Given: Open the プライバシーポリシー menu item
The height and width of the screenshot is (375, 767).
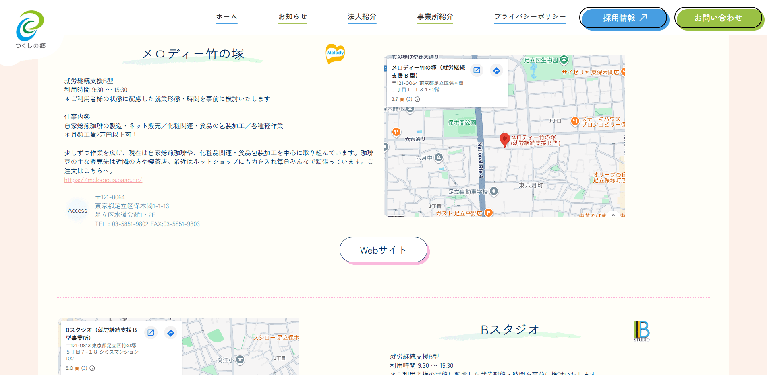Looking at the screenshot, I should point(530,17).
